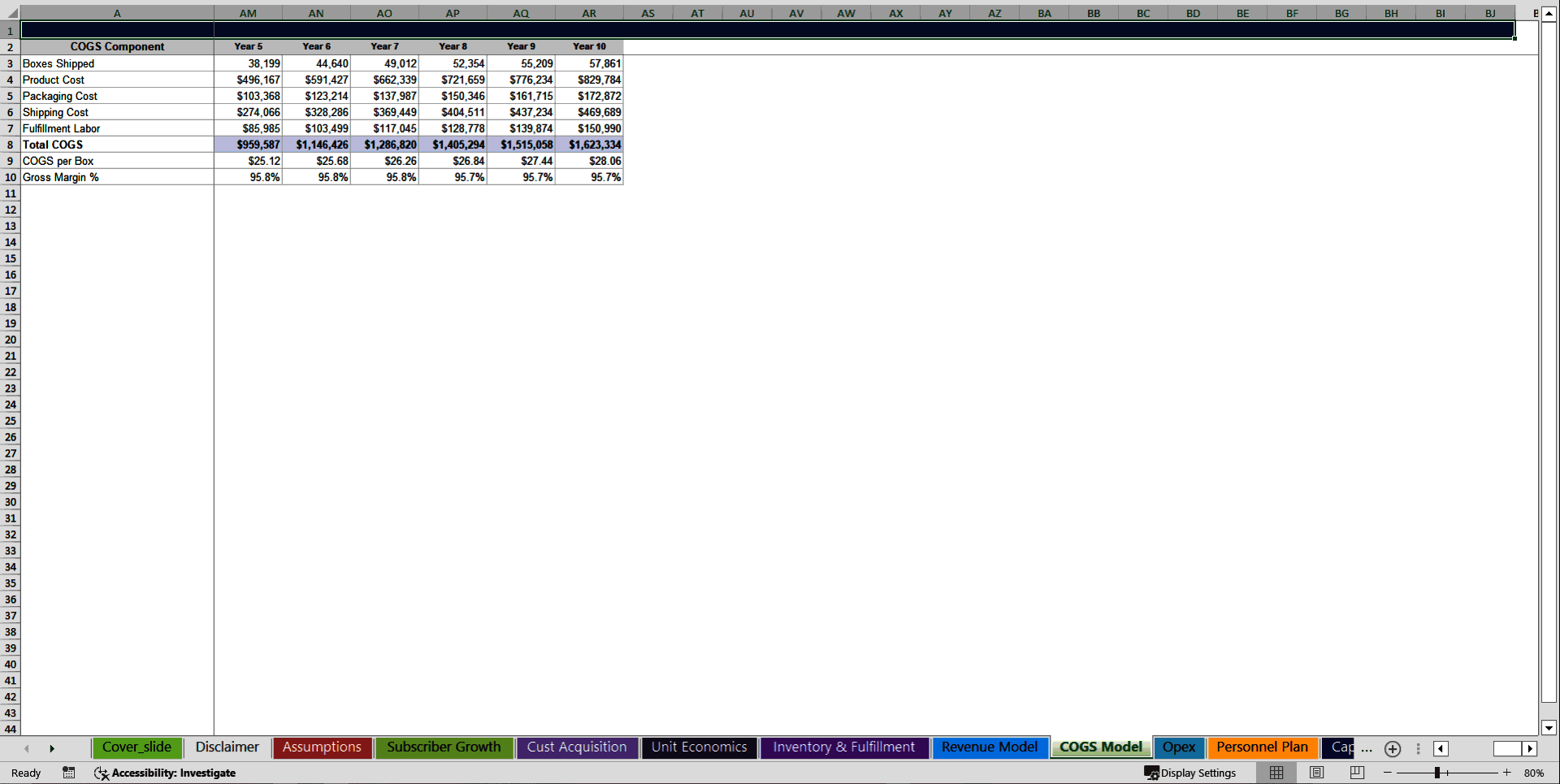Select the Unit Economics sheet
The width and height of the screenshot is (1560, 784).
coord(699,747)
